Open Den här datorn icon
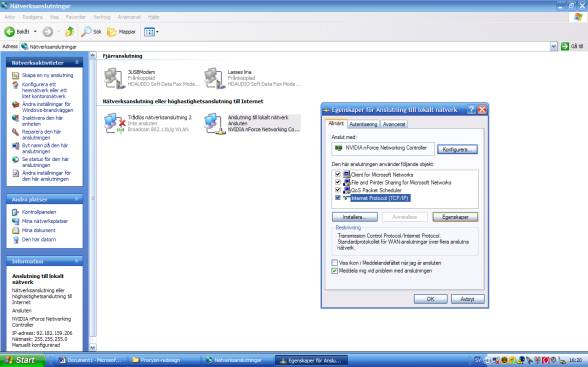This screenshot has height=367, width=588. tap(15, 240)
